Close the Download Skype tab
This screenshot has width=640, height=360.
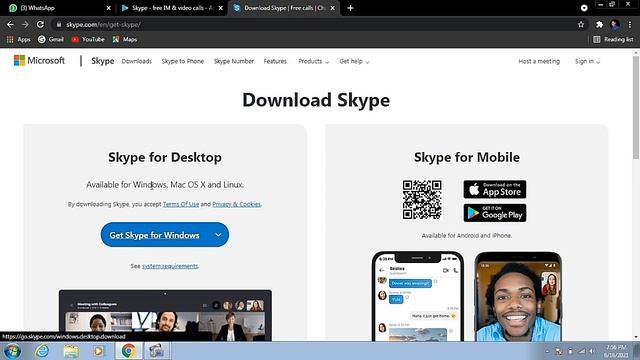(333, 8)
